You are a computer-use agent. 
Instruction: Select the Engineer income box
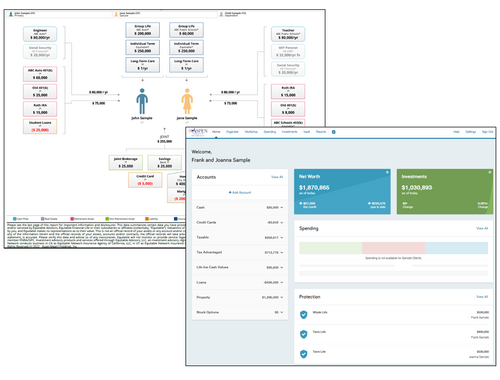[x=40, y=34]
